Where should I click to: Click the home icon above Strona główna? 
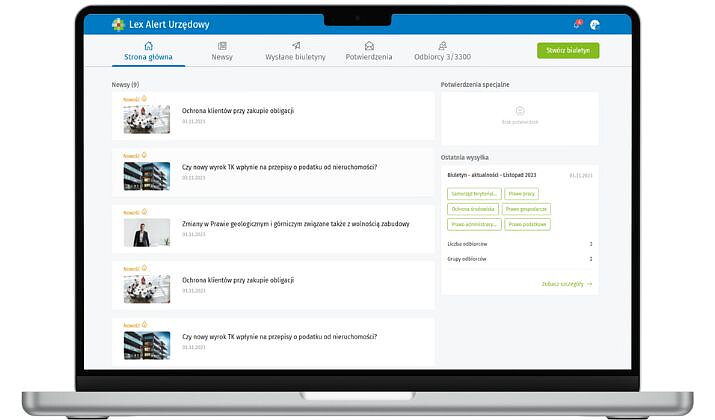(148, 46)
